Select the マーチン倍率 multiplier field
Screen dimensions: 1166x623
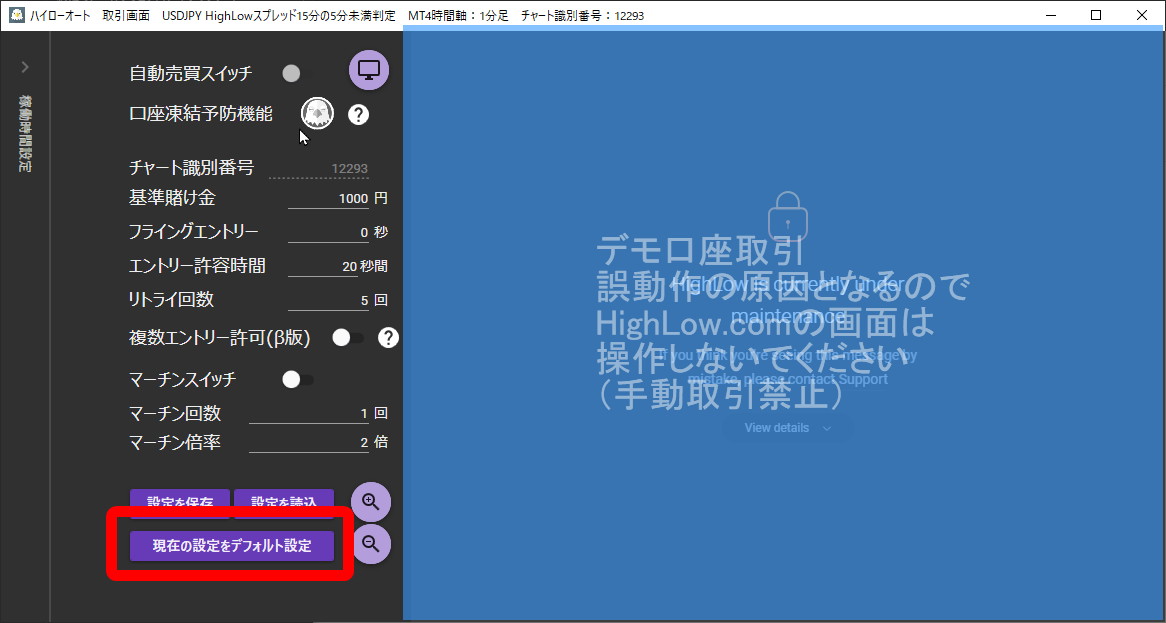point(309,443)
